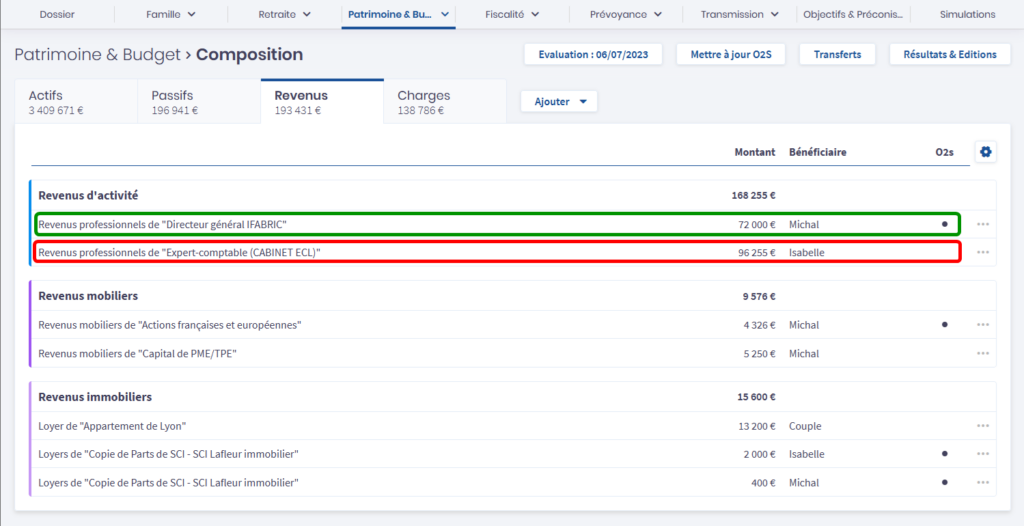Click O2s dot indicator on Directeur général IFABRIC row
Image resolution: width=1024 pixels, height=526 pixels.
click(944, 225)
